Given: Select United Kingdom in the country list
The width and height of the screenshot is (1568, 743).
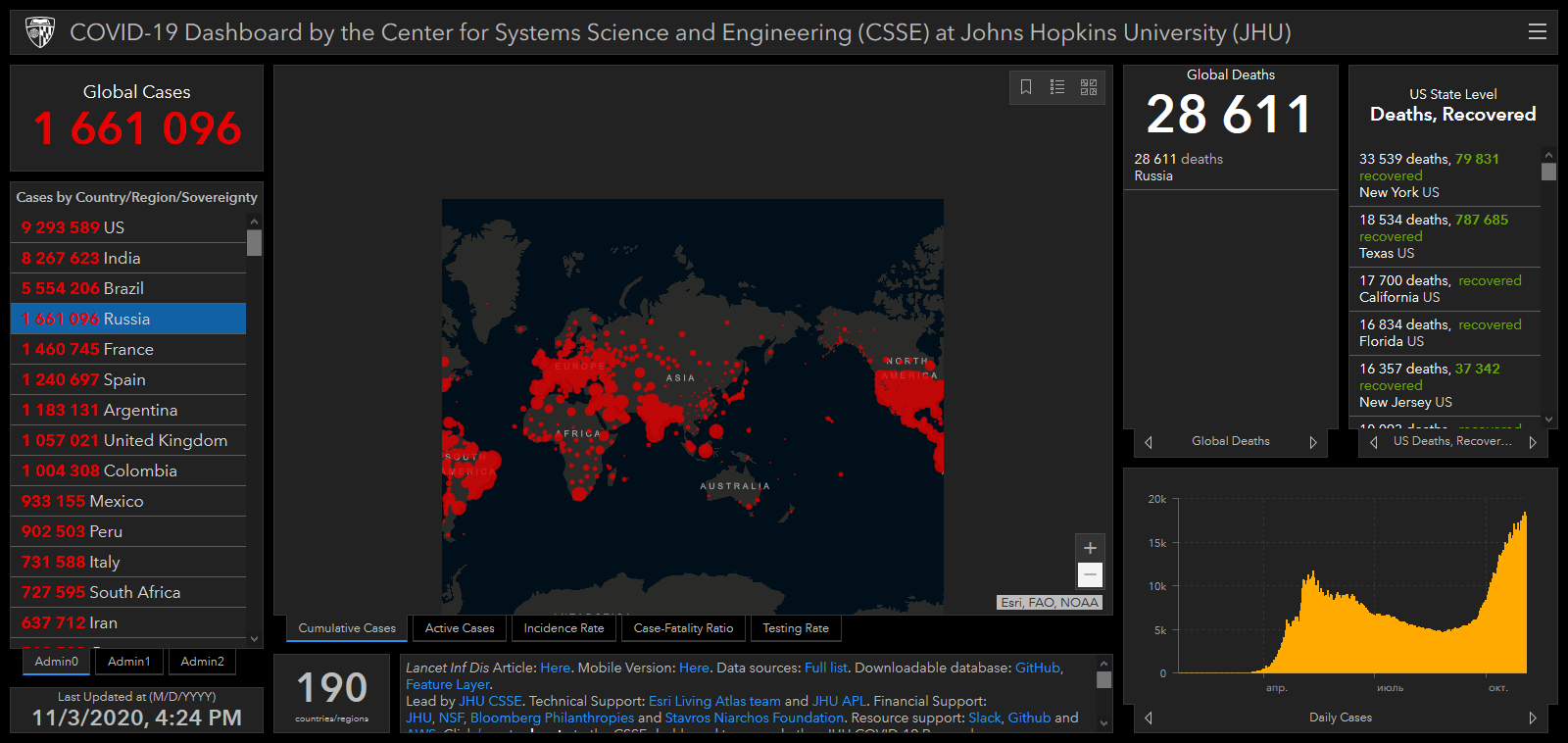Looking at the screenshot, I should click(128, 440).
